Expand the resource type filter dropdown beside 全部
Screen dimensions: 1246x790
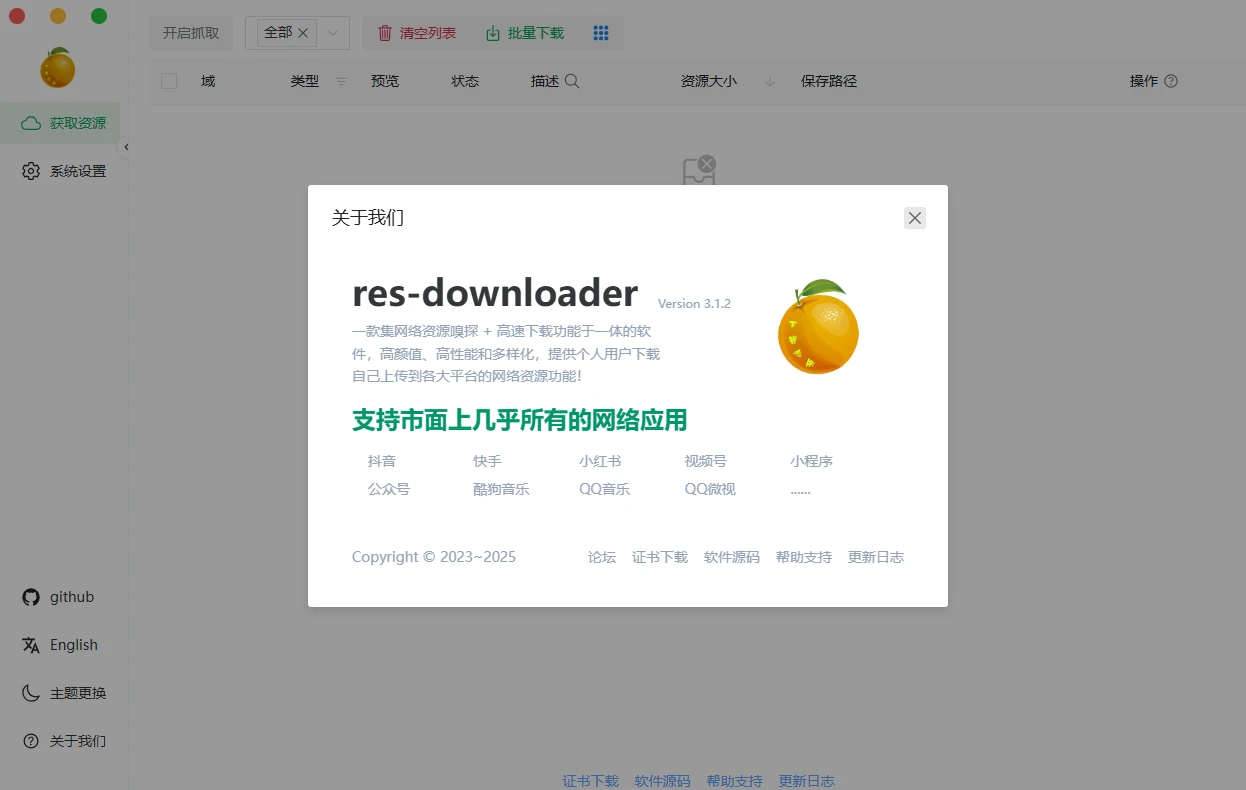[x=334, y=33]
